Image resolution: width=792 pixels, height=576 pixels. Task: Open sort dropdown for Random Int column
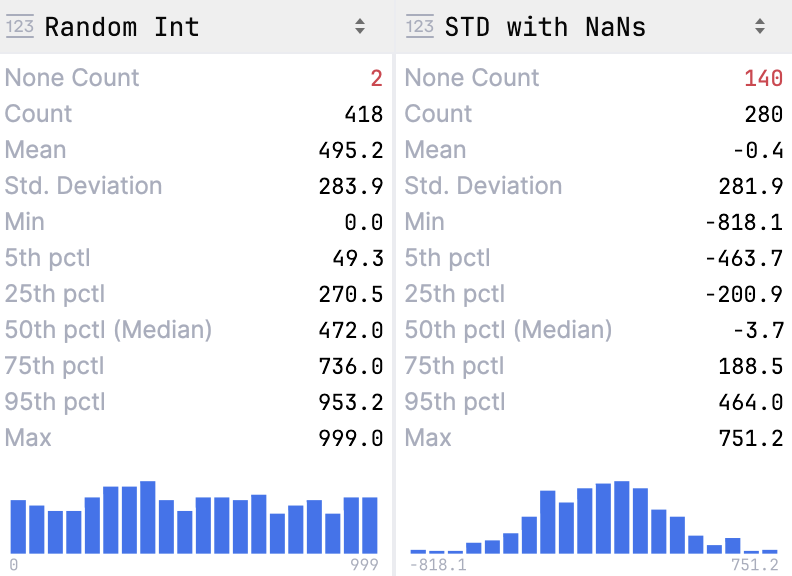[360, 27]
